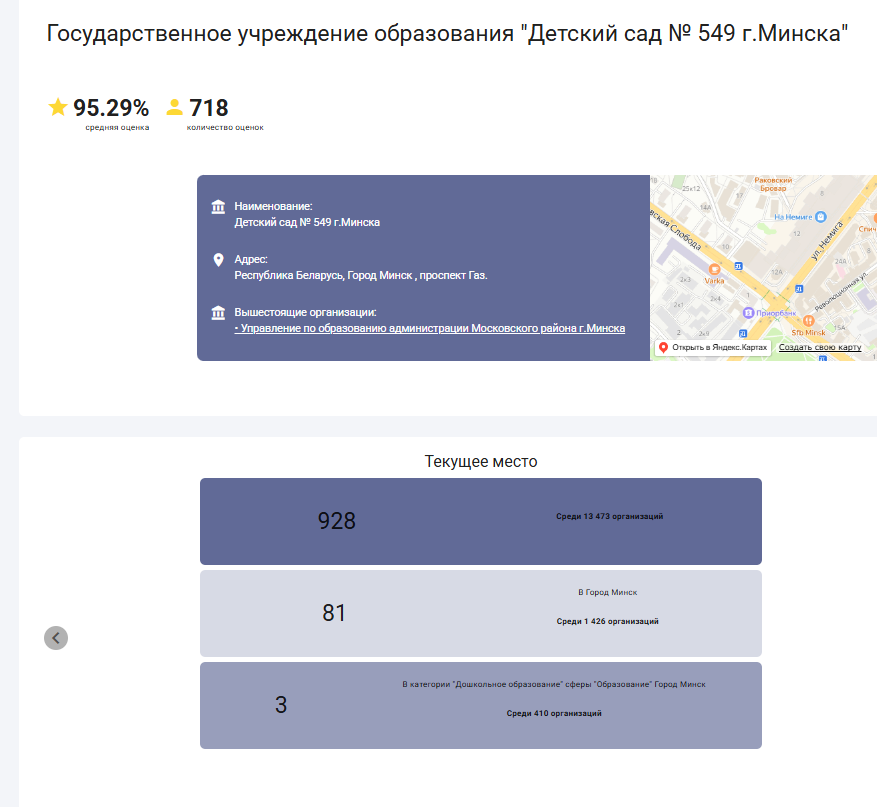Click the building icon next to Наименование

click(218, 207)
